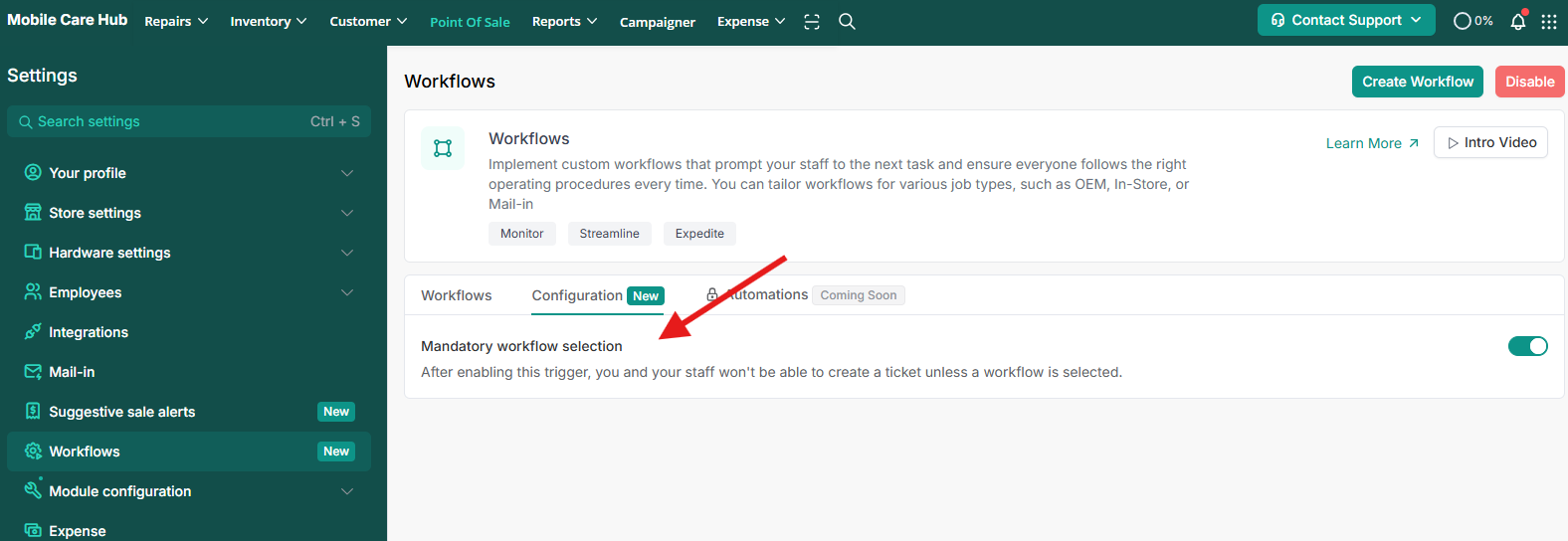Open the apps grid menu icon

[1549, 22]
